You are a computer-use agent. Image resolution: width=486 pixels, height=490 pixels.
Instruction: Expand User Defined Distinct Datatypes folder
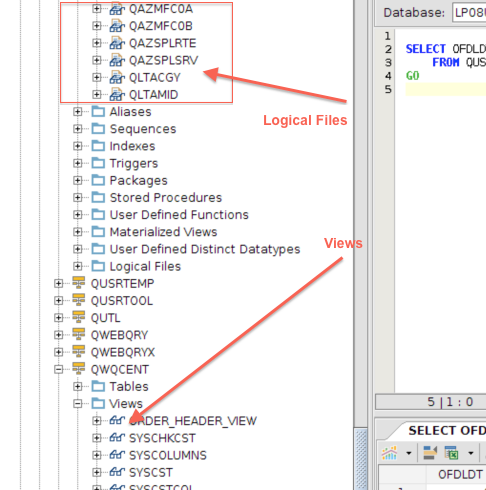click(78, 249)
